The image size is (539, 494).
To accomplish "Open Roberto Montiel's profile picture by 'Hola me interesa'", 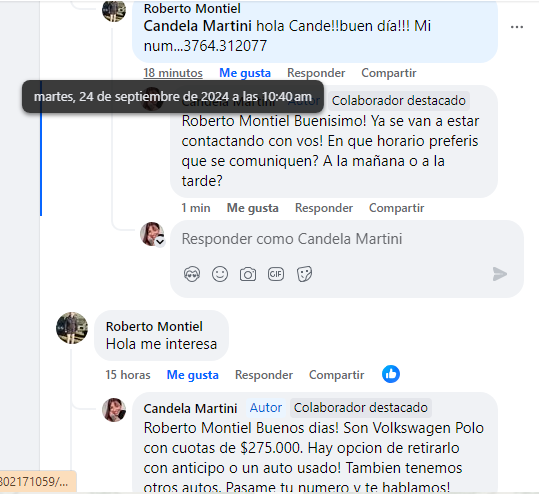I will [72, 328].
